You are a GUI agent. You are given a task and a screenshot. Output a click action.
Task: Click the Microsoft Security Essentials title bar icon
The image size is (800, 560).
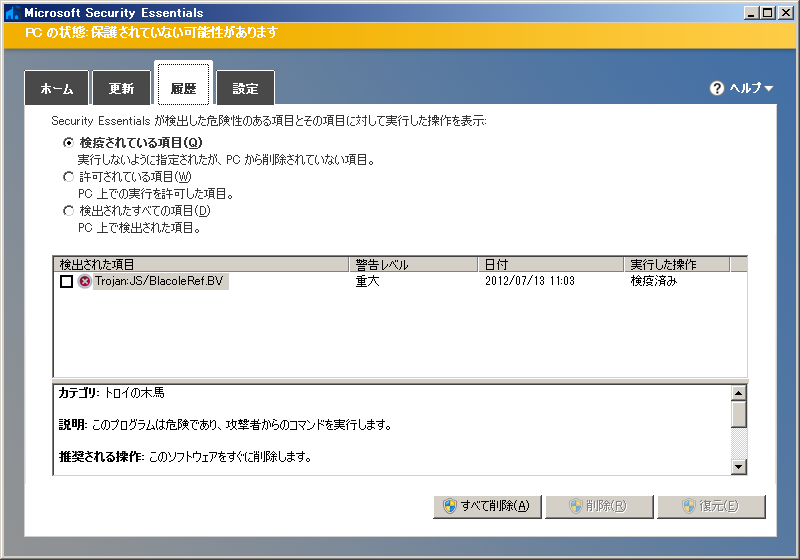[12, 13]
